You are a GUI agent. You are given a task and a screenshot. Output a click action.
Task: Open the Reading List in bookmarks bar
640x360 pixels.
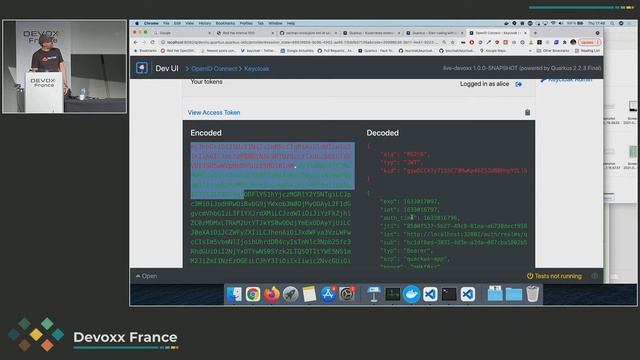(x=587, y=51)
